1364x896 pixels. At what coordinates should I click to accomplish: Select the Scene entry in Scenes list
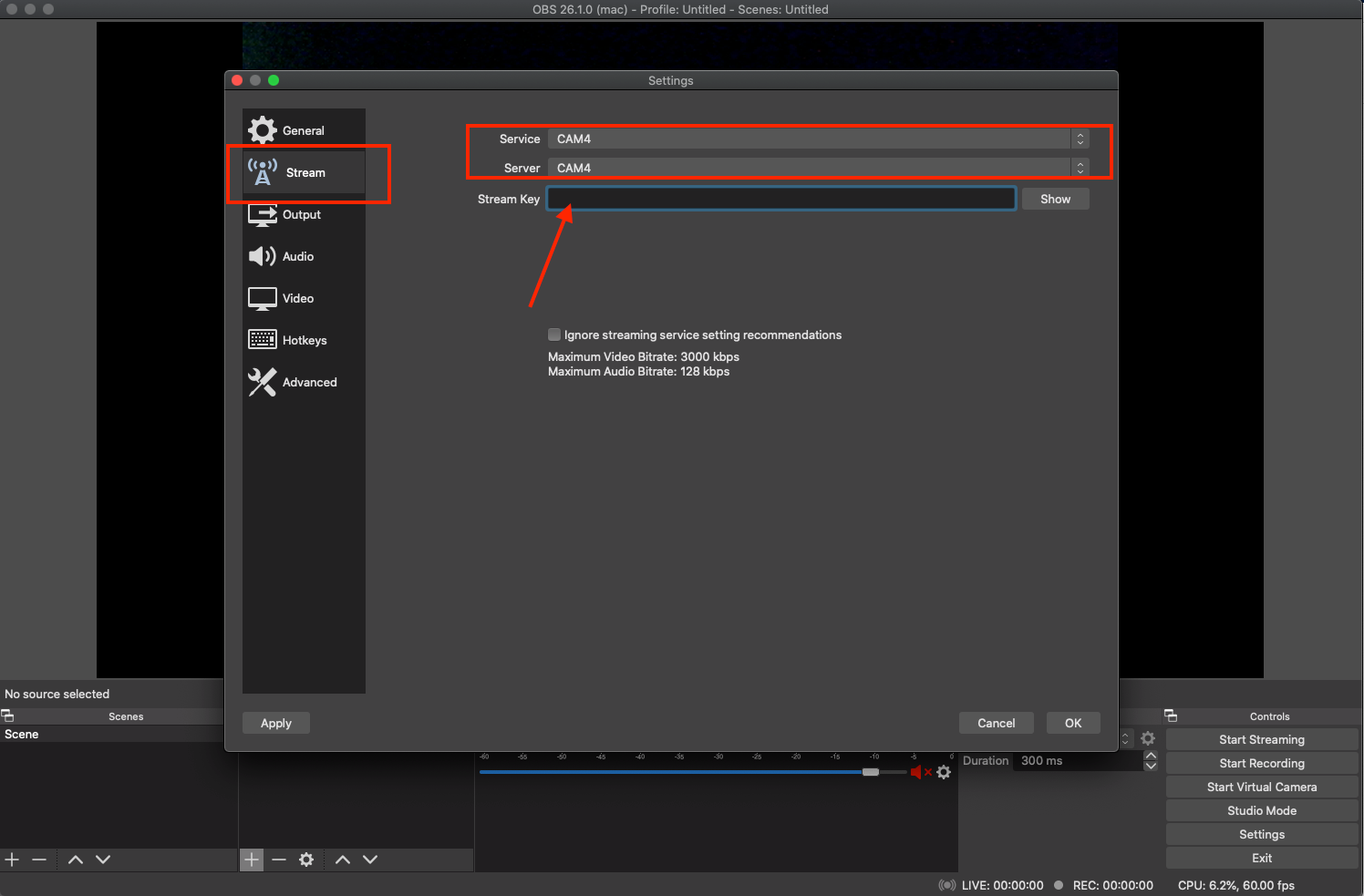22,734
